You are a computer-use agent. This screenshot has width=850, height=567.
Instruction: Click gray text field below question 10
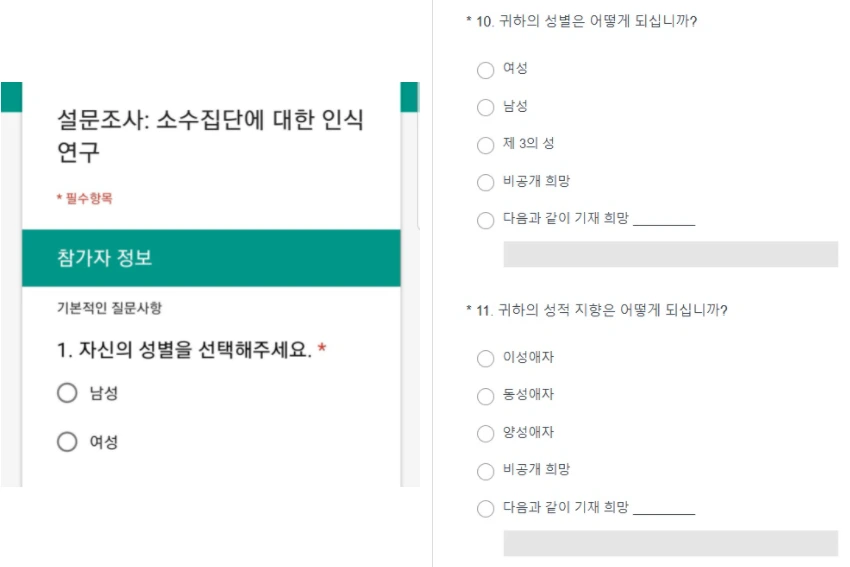[x=671, y=254]
